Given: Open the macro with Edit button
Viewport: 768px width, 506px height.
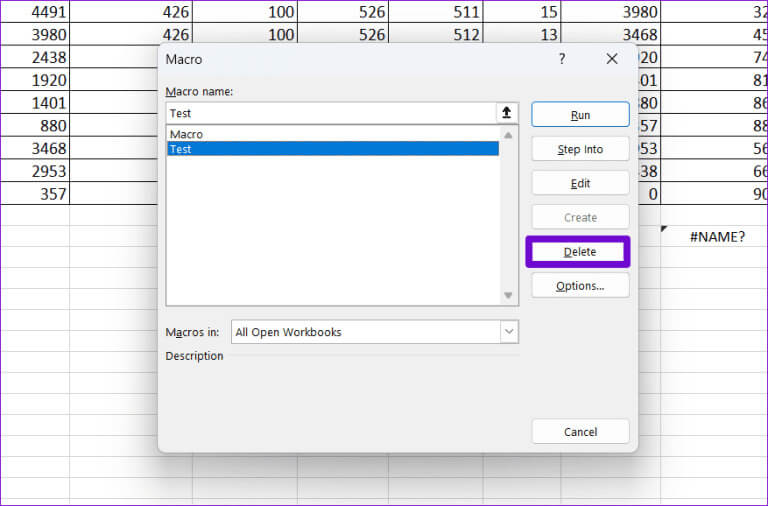Looking at the screenshot, I should point(580,183).
